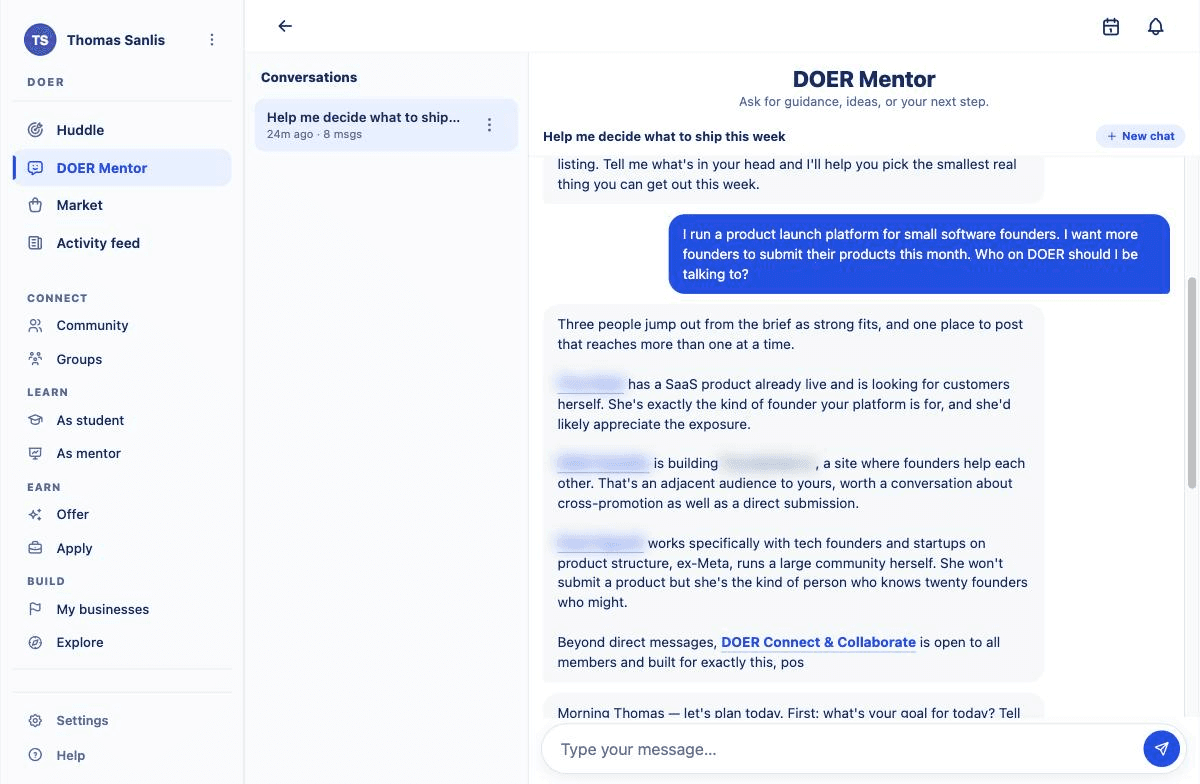Click the Community people icon
1200x784 pixels.
[x=36, y=325]
